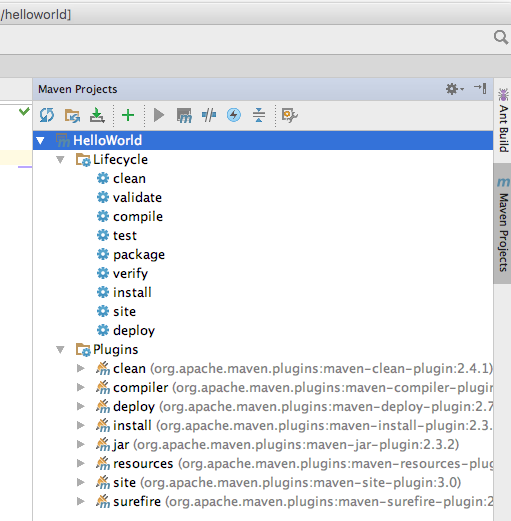Click Generate Sources and Update Folders icon

72,115
